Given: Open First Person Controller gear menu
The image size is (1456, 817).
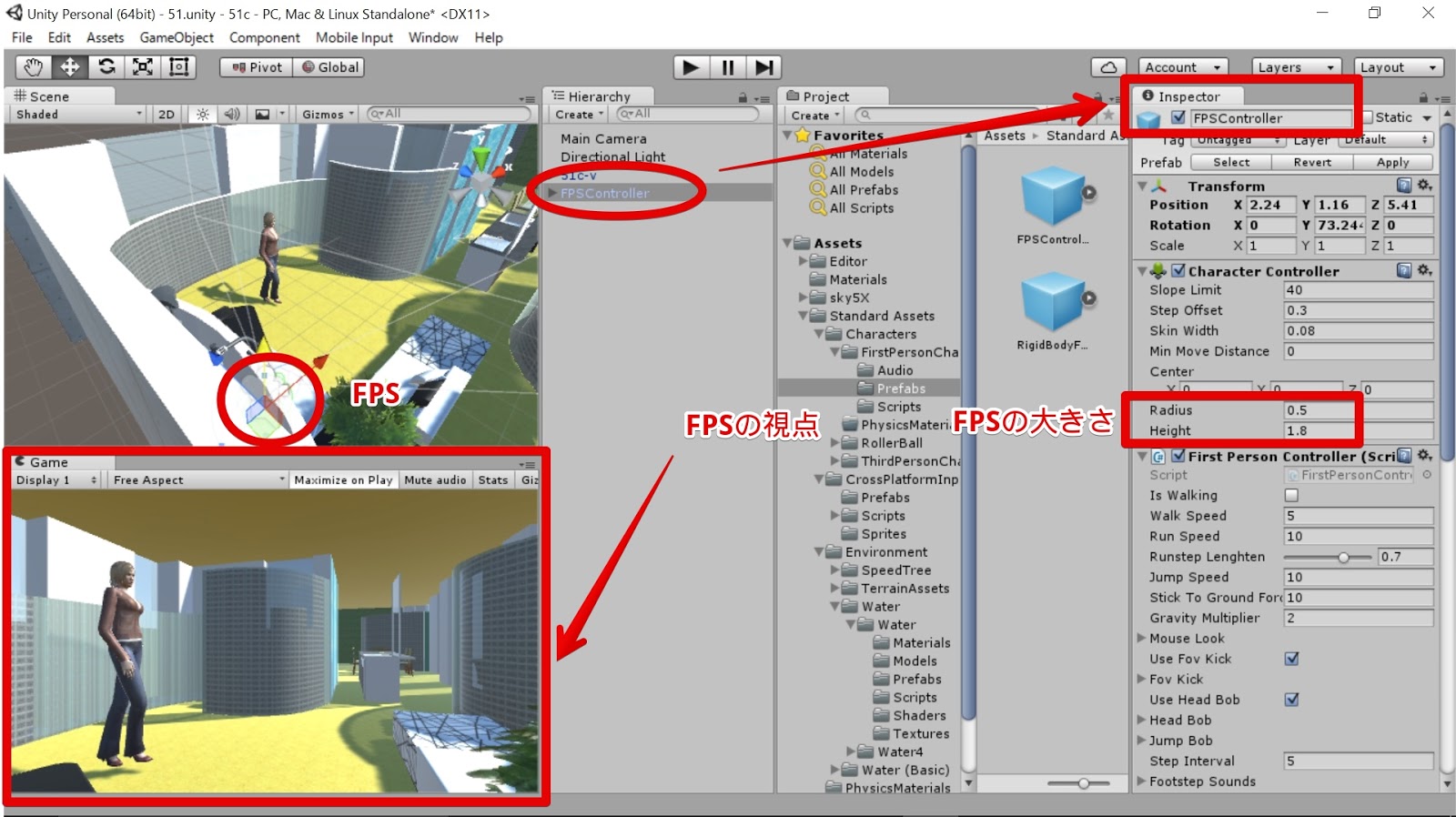Looking at the screenshot, I should pyautogui.click(x=1424, y=456).
